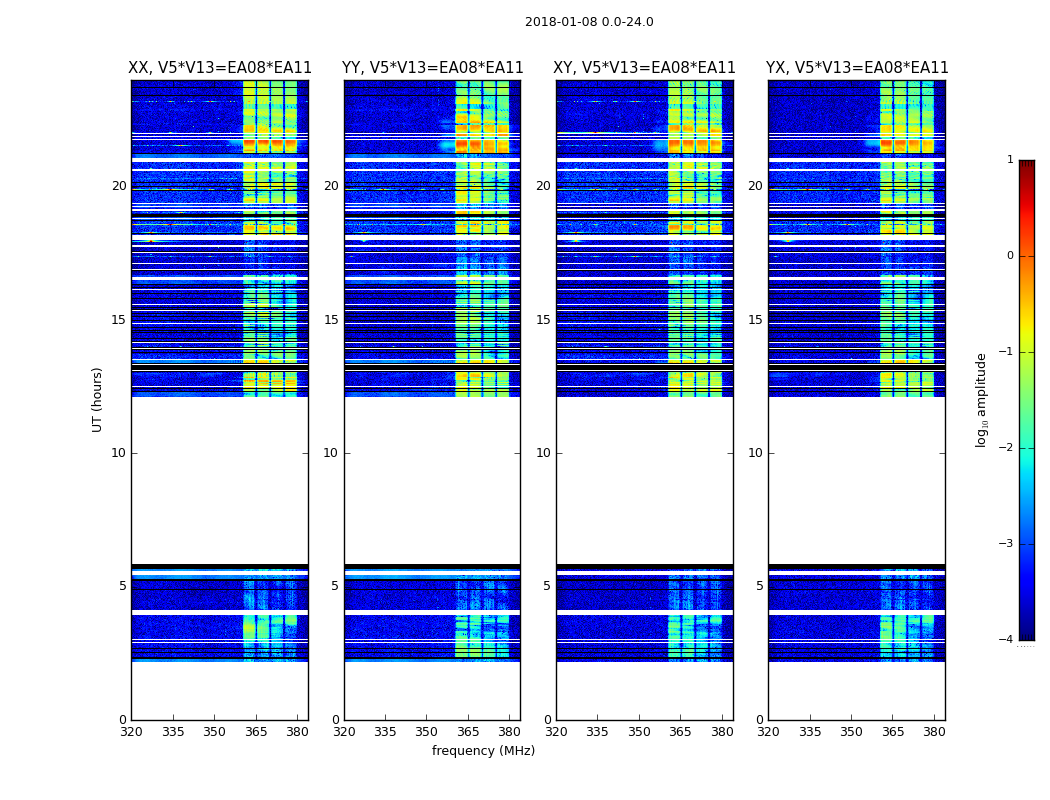
Task: Click the colorbar tick labeled −2
Action: [1006, 447]
